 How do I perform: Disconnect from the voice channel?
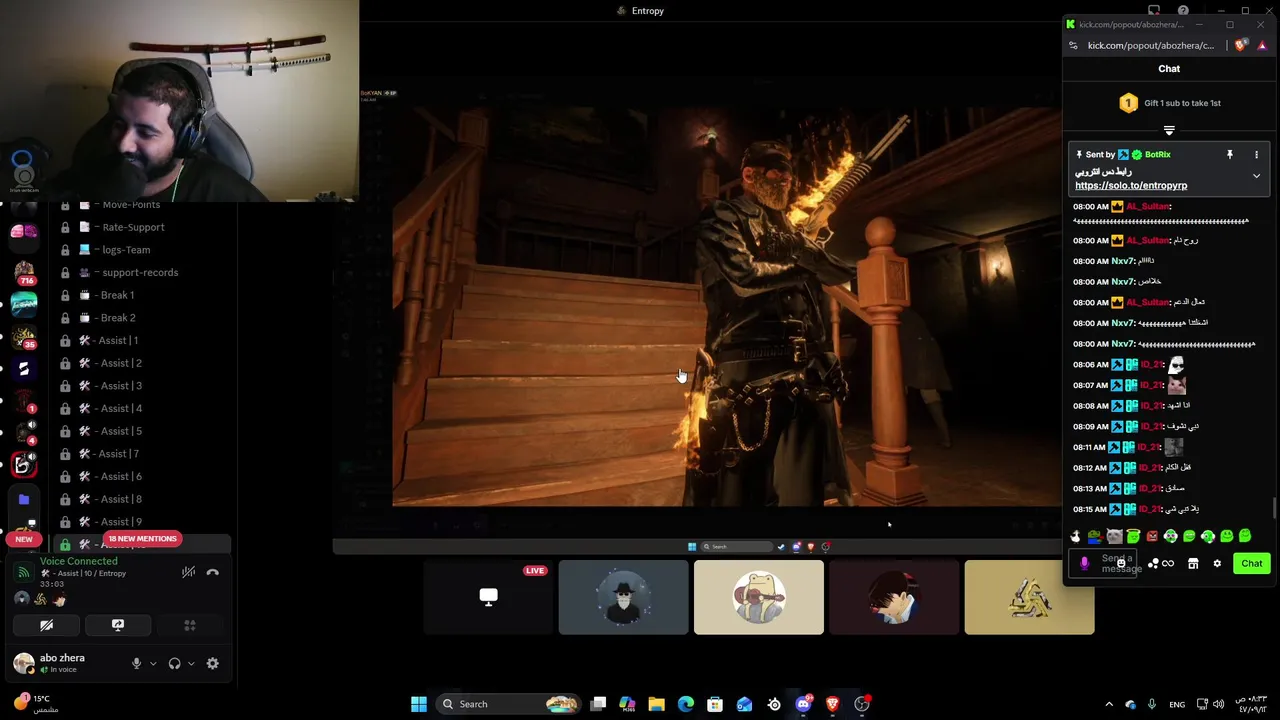[x=212, y=572]
